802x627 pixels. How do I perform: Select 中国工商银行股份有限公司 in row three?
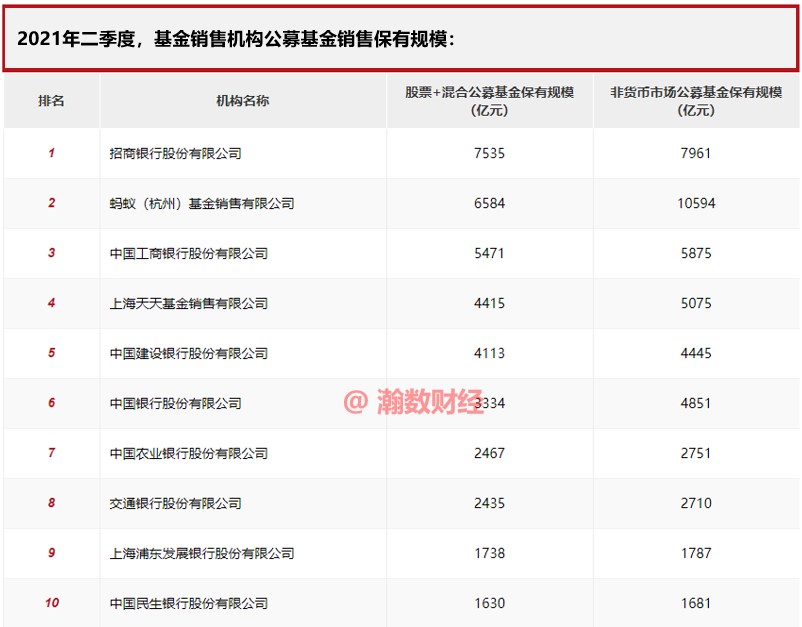(x=190, y=253)
